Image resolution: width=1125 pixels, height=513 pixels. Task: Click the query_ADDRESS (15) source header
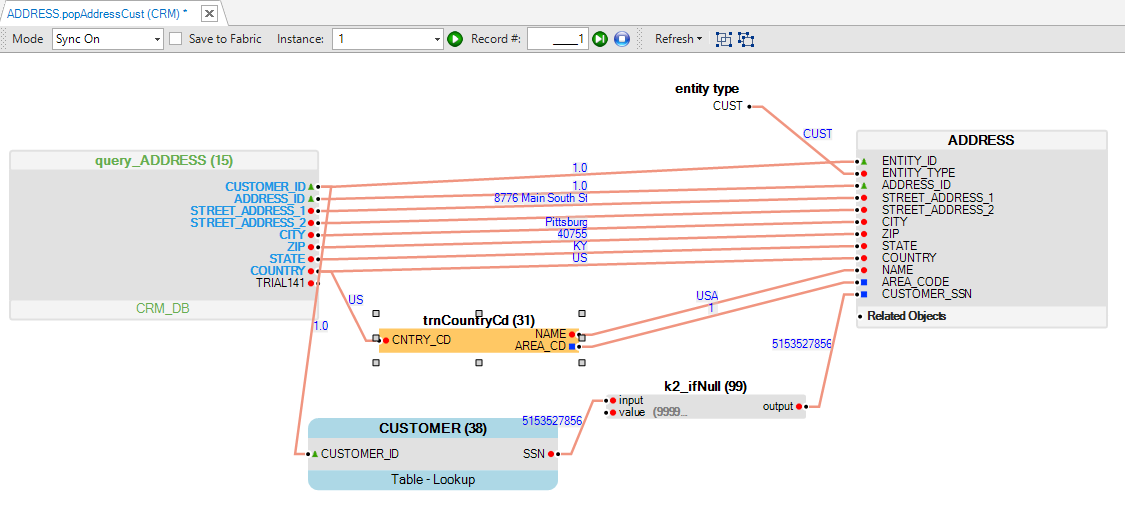(x=164, y=160)
